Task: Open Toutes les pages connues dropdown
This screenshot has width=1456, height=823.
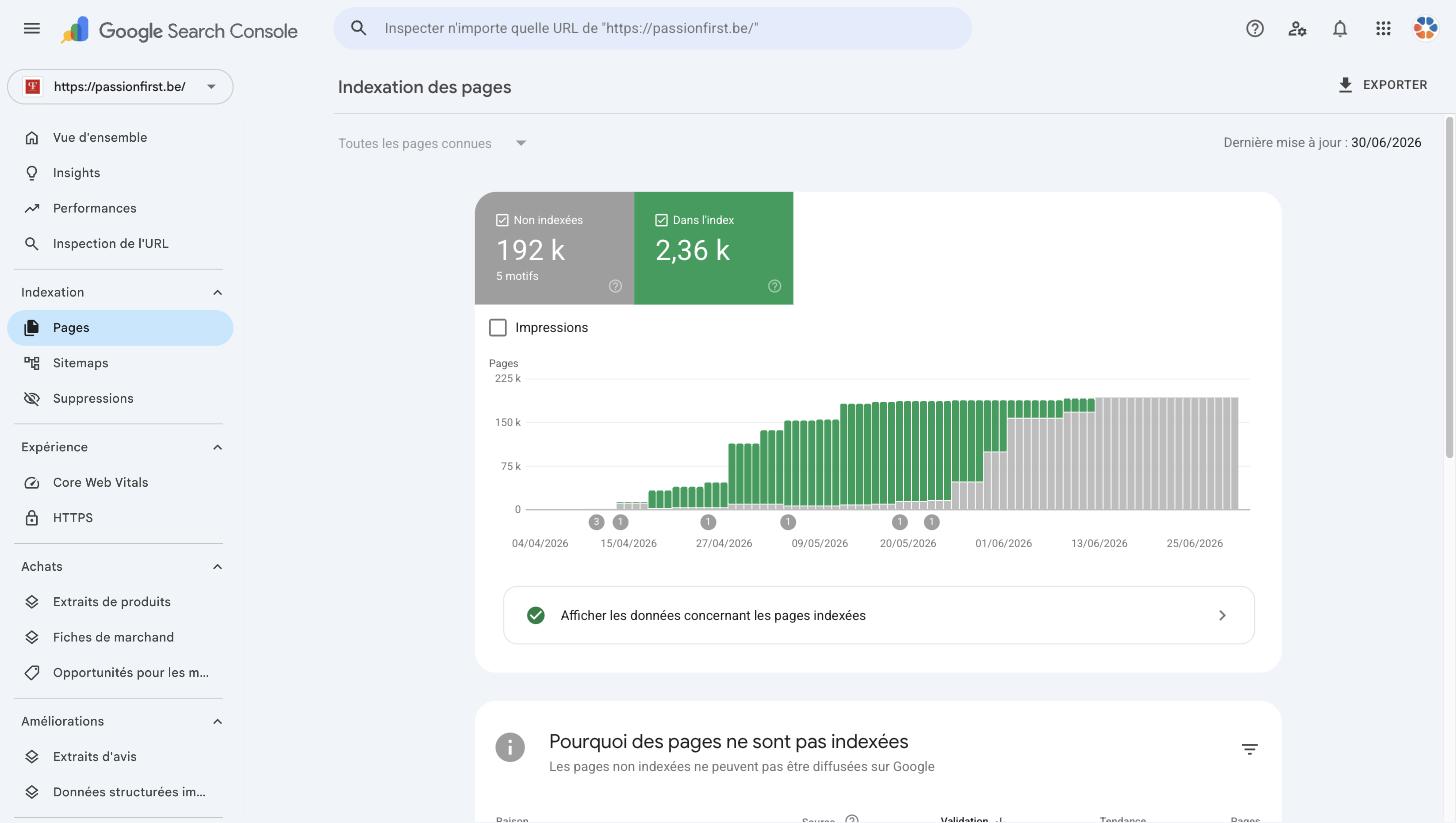Action: [432, 143]
